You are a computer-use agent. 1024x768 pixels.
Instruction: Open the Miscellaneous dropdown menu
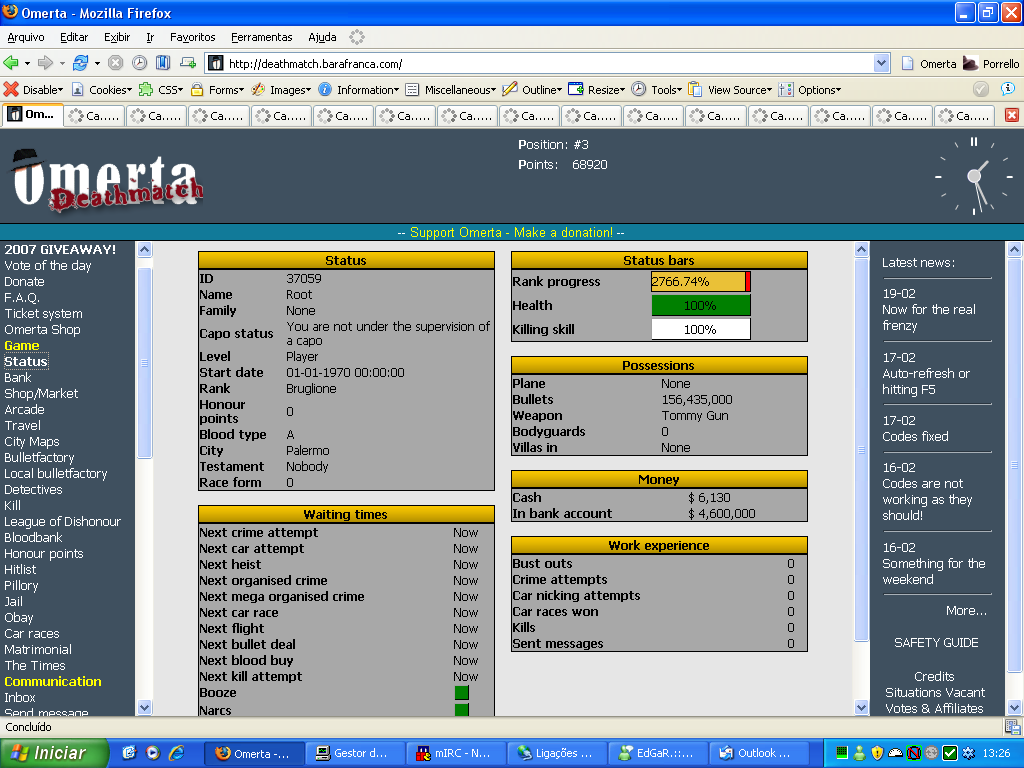(451, 89)
